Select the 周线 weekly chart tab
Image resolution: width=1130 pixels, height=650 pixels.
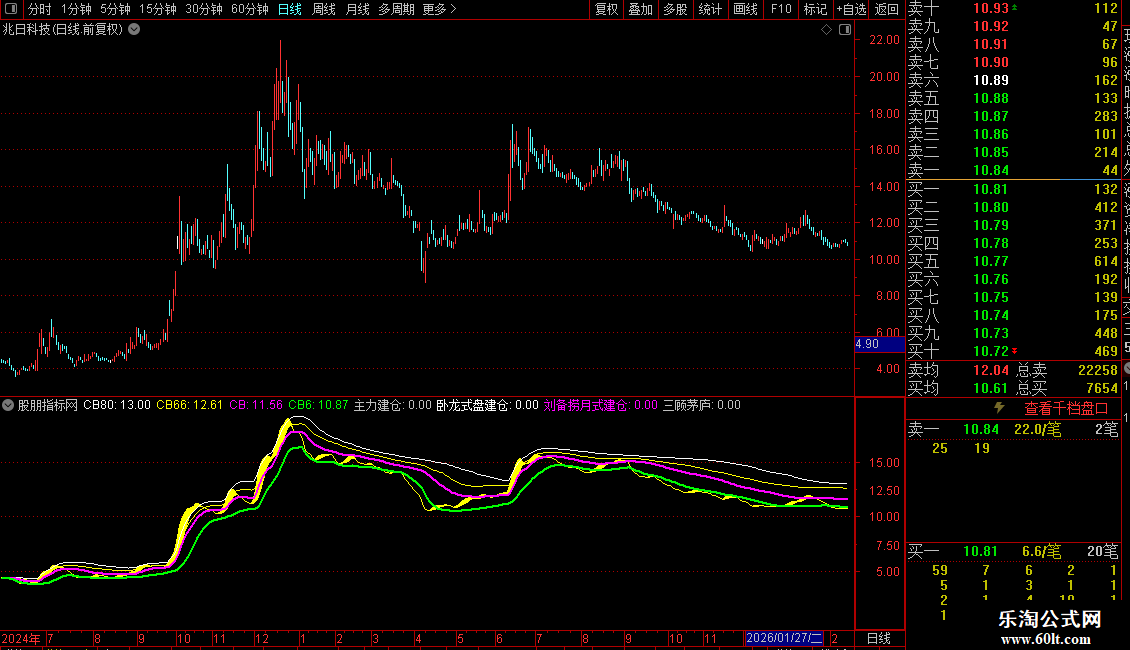[323, 9]
